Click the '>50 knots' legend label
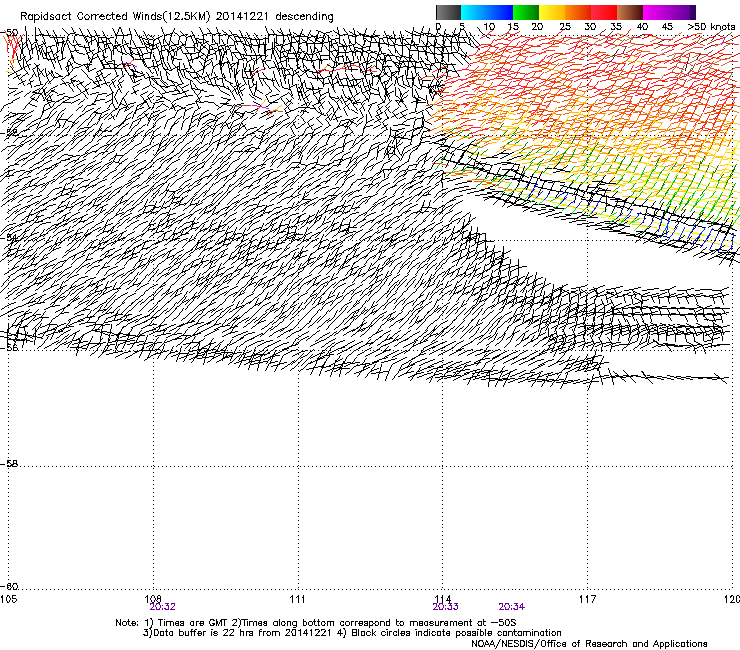 click(x=711, y=26)
